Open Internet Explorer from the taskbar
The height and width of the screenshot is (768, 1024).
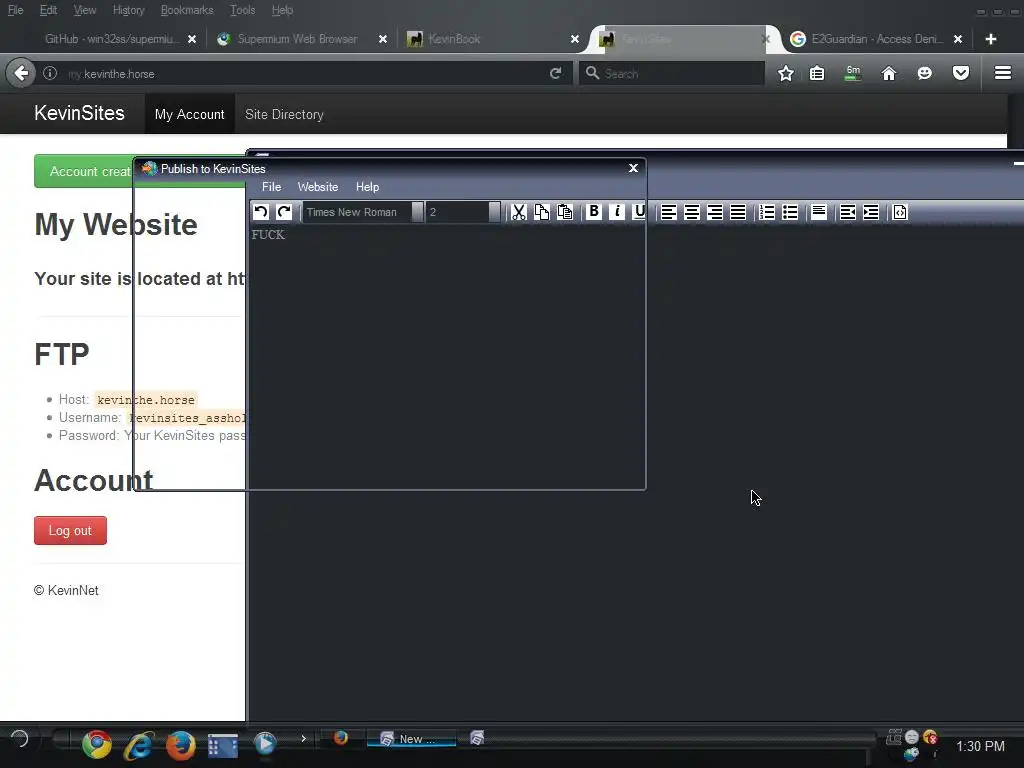pyautogui.click(x=139, y=744)
